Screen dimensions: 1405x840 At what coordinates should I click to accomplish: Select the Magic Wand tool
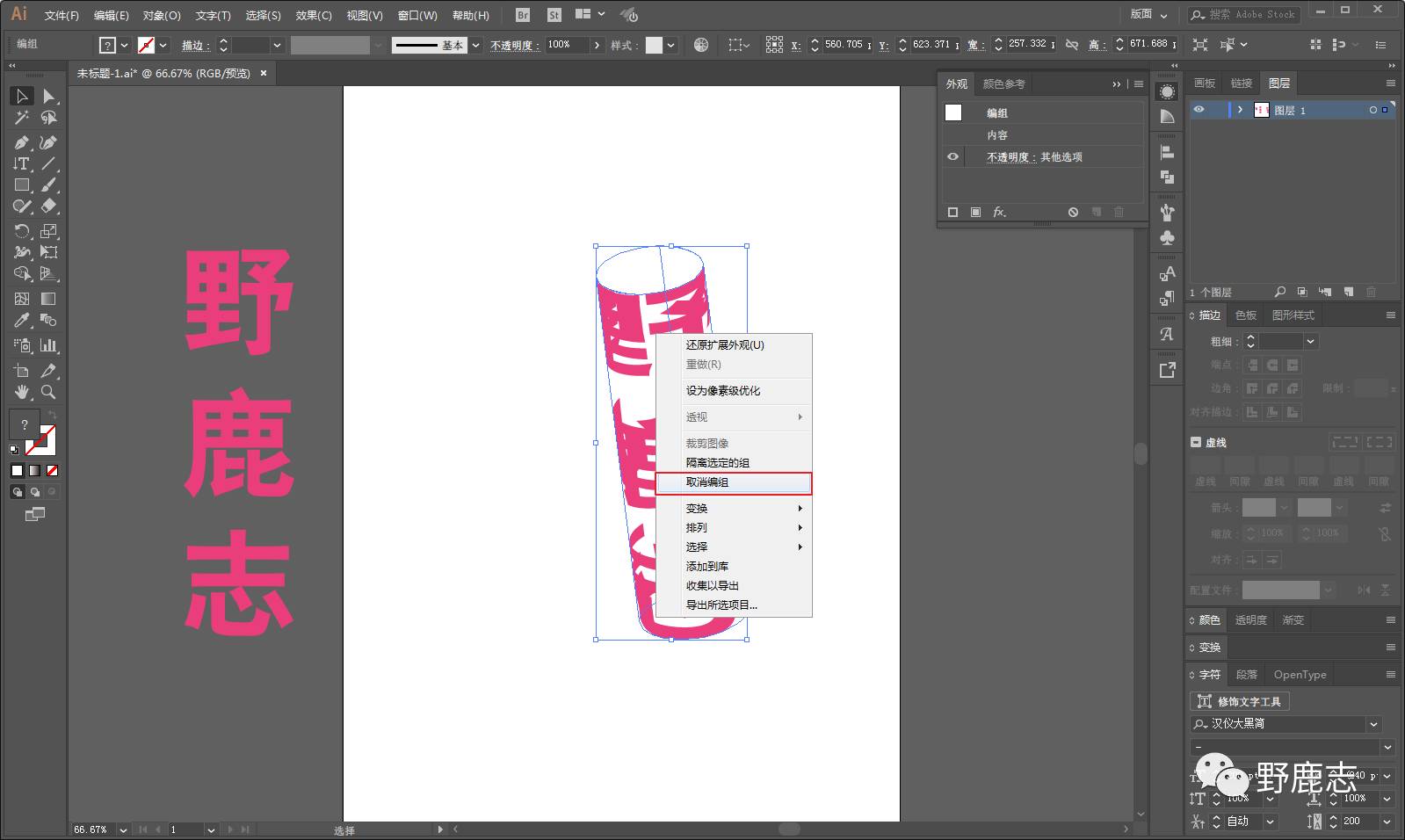(x=22, y=118)
